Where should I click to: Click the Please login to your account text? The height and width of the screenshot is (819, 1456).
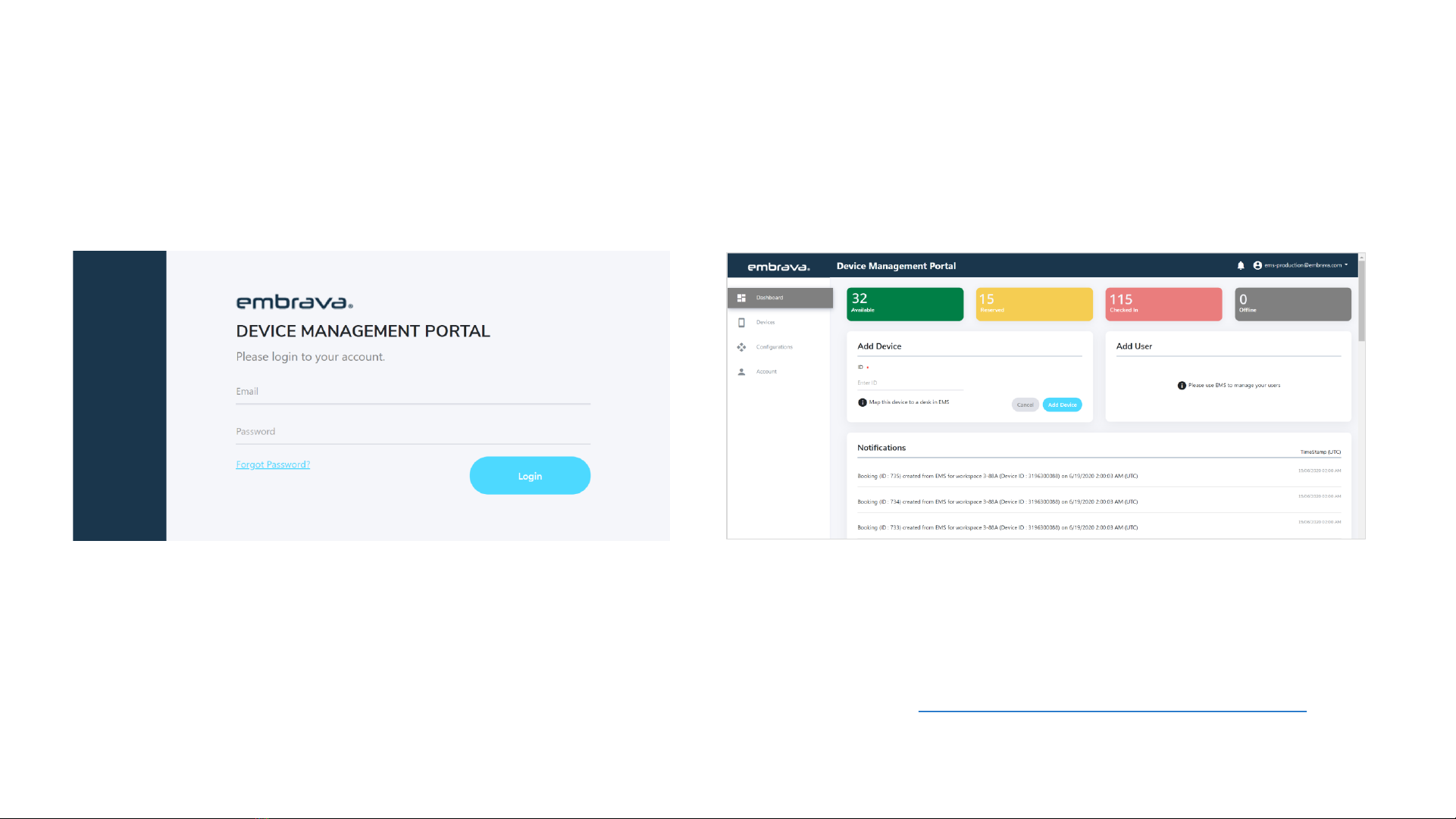tap(311, 357)
